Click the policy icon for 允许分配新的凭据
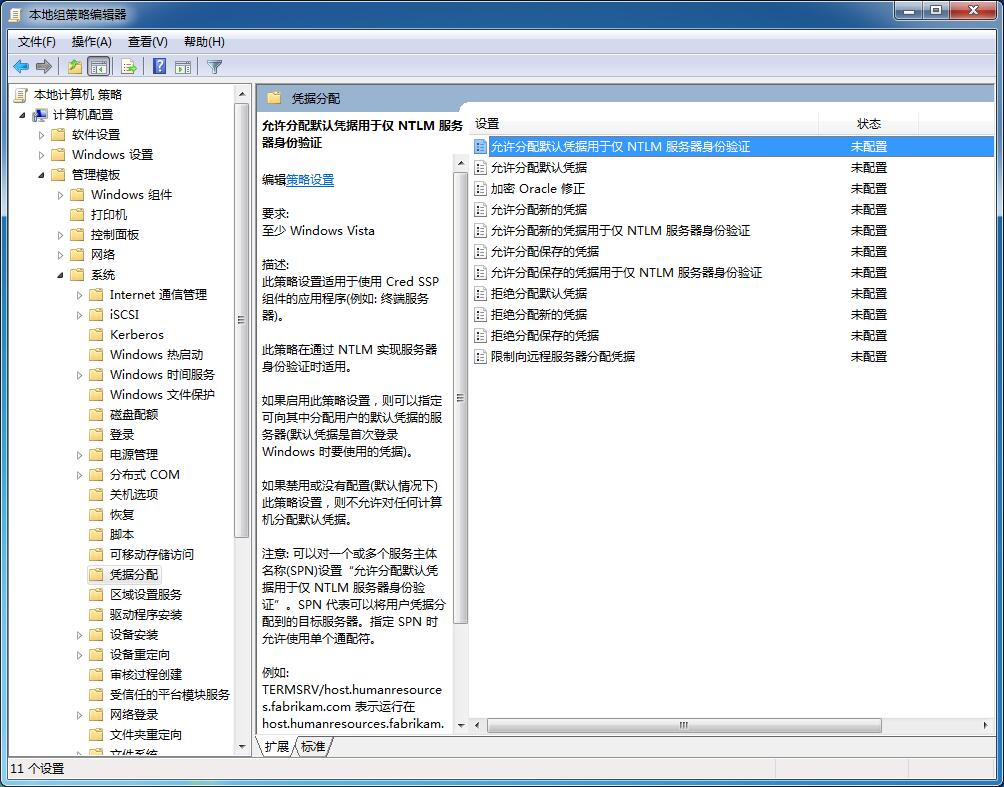This screenshot has height=787, width=1004. coord(480,210)
